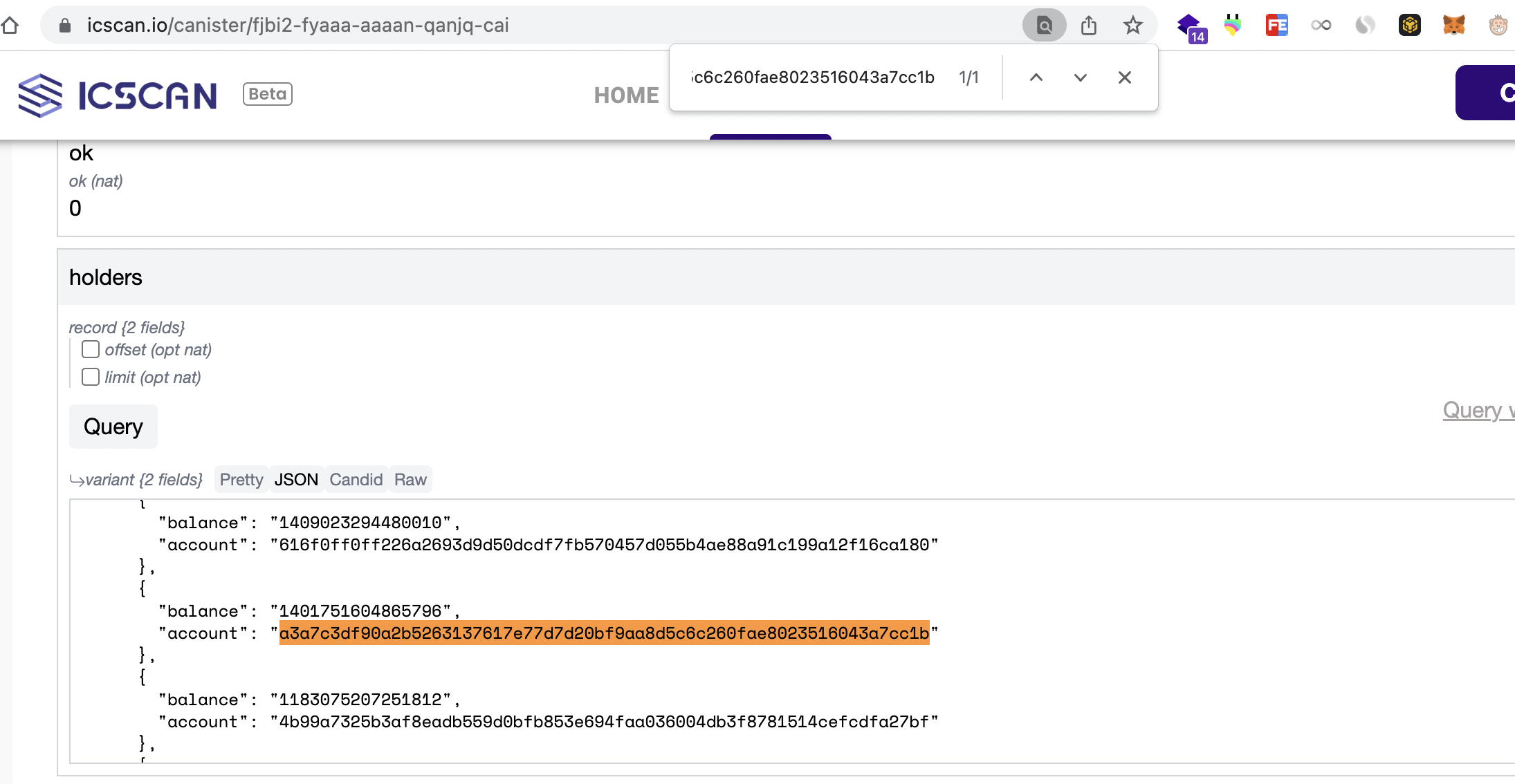Screen dimensions: 1515x784
Task: Click balance value 1183075207251812
Action: coord(360,700)
